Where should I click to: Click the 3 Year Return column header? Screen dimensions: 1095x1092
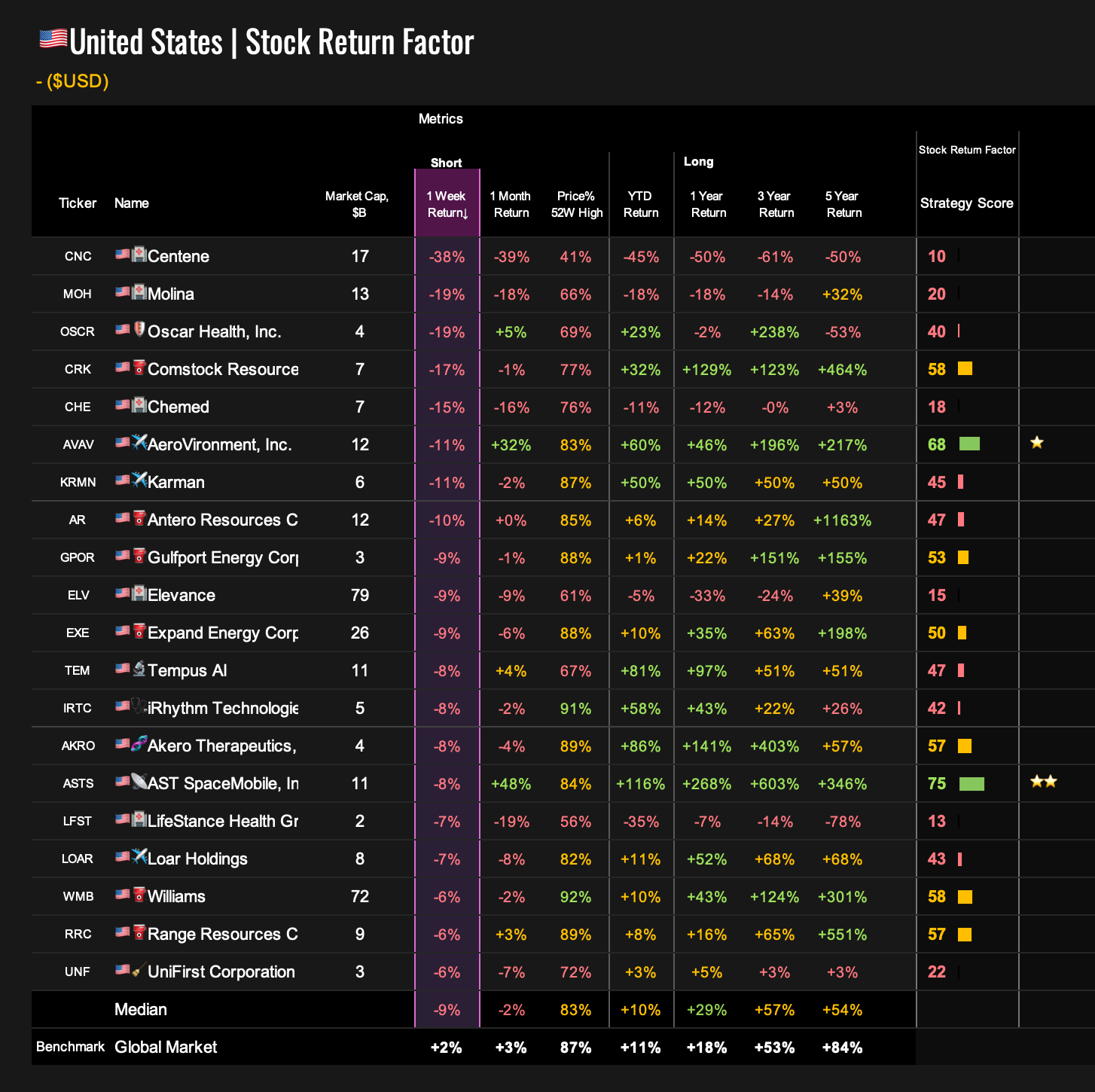coord(776,204)
